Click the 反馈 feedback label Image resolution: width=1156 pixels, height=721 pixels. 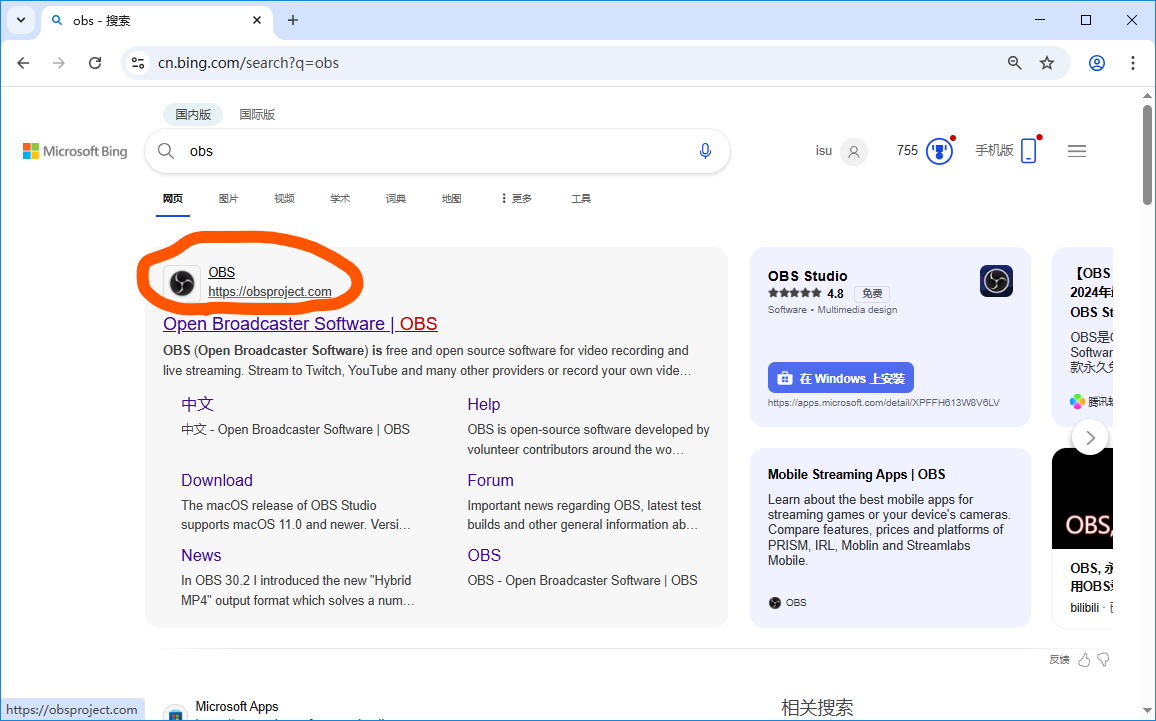pos(1059,660)
